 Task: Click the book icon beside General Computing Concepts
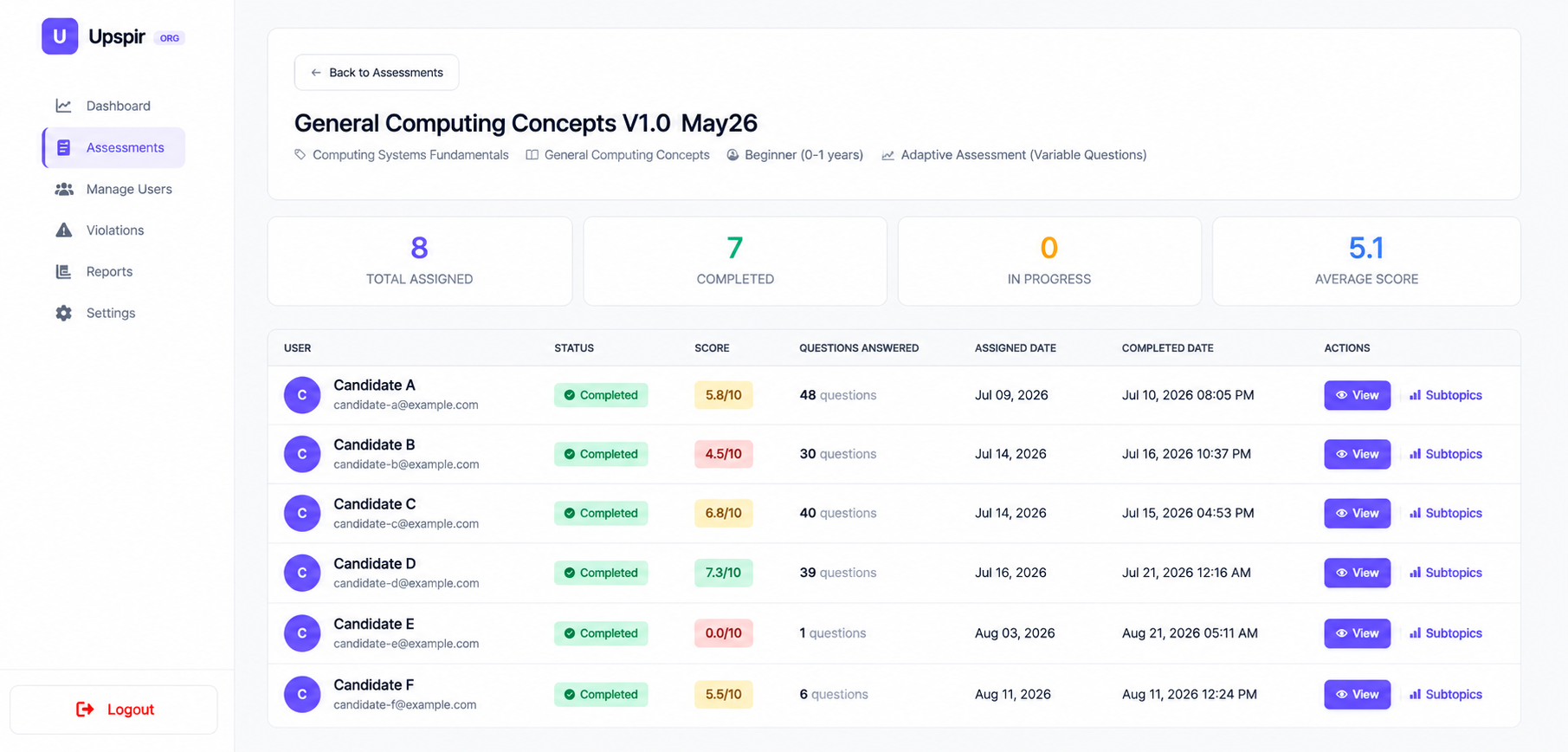point(532,155)
